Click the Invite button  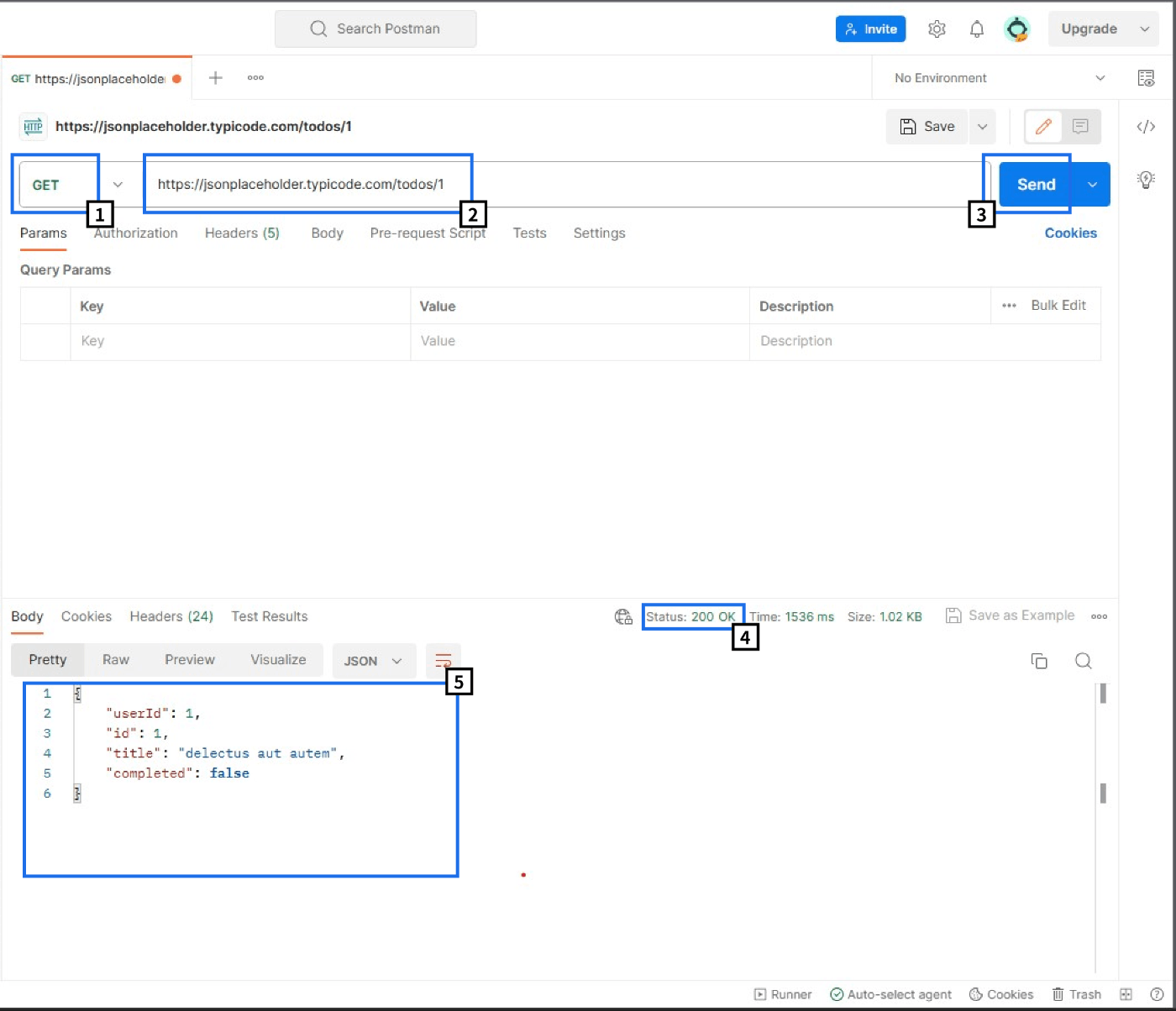pyautogui.click(x=870, y=29)
